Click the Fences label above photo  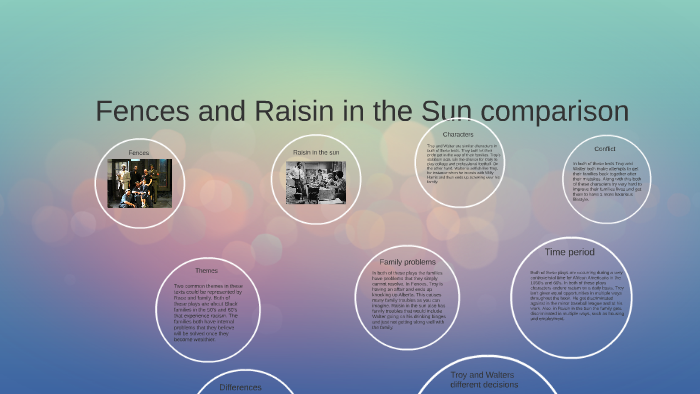tap(139, 153)
